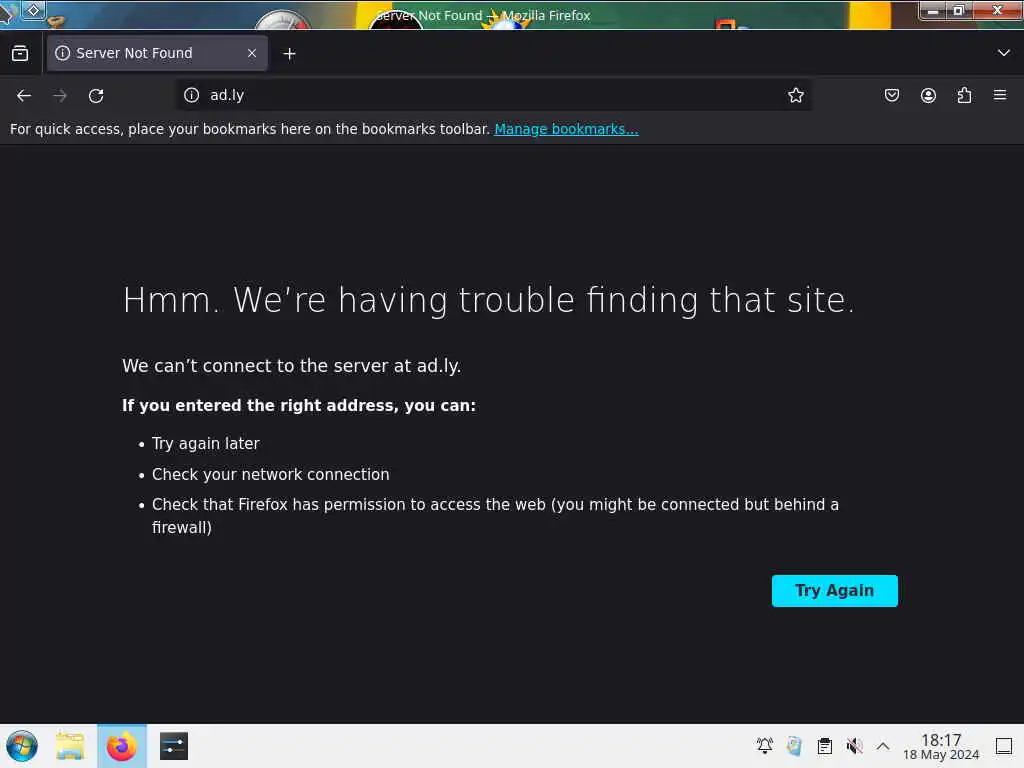
Task: Follow the Manage bookmarks link
Action: click(566, 129)
